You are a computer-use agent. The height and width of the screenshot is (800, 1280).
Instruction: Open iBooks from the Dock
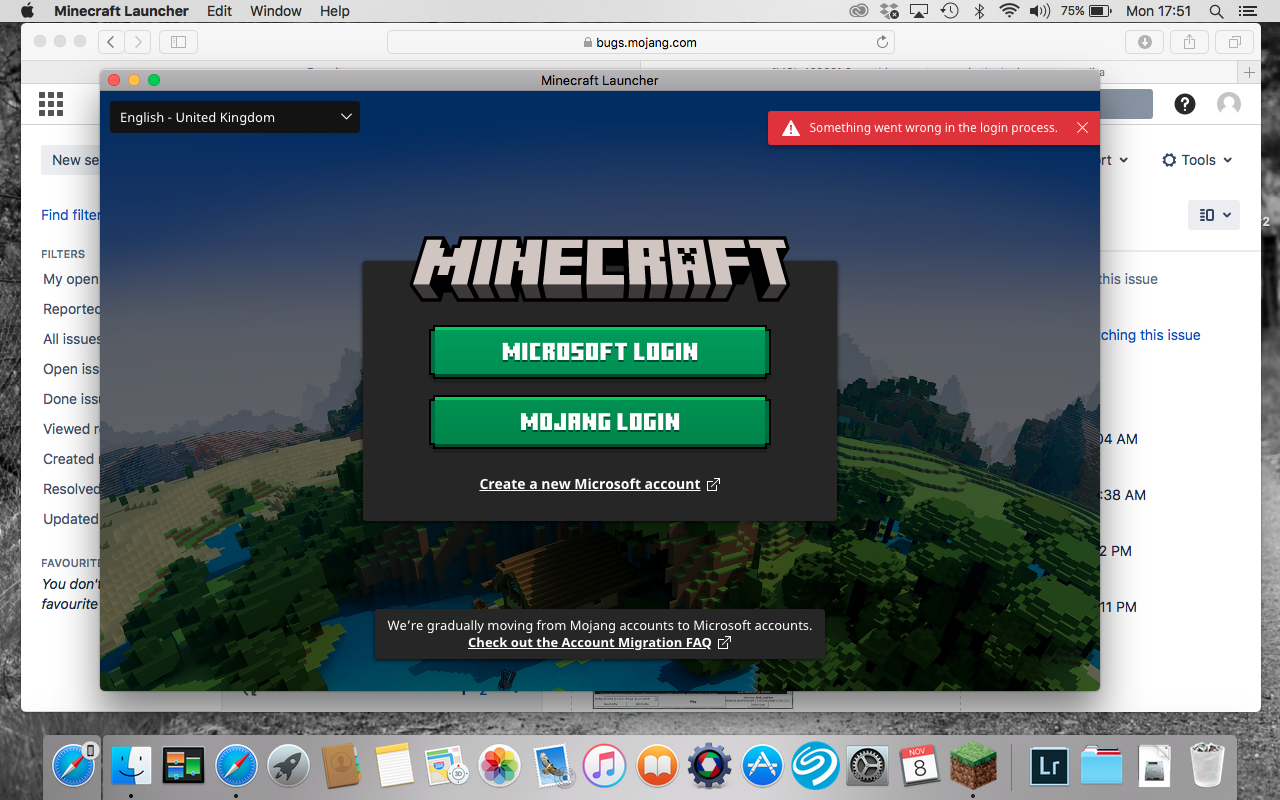click(657, 767)
